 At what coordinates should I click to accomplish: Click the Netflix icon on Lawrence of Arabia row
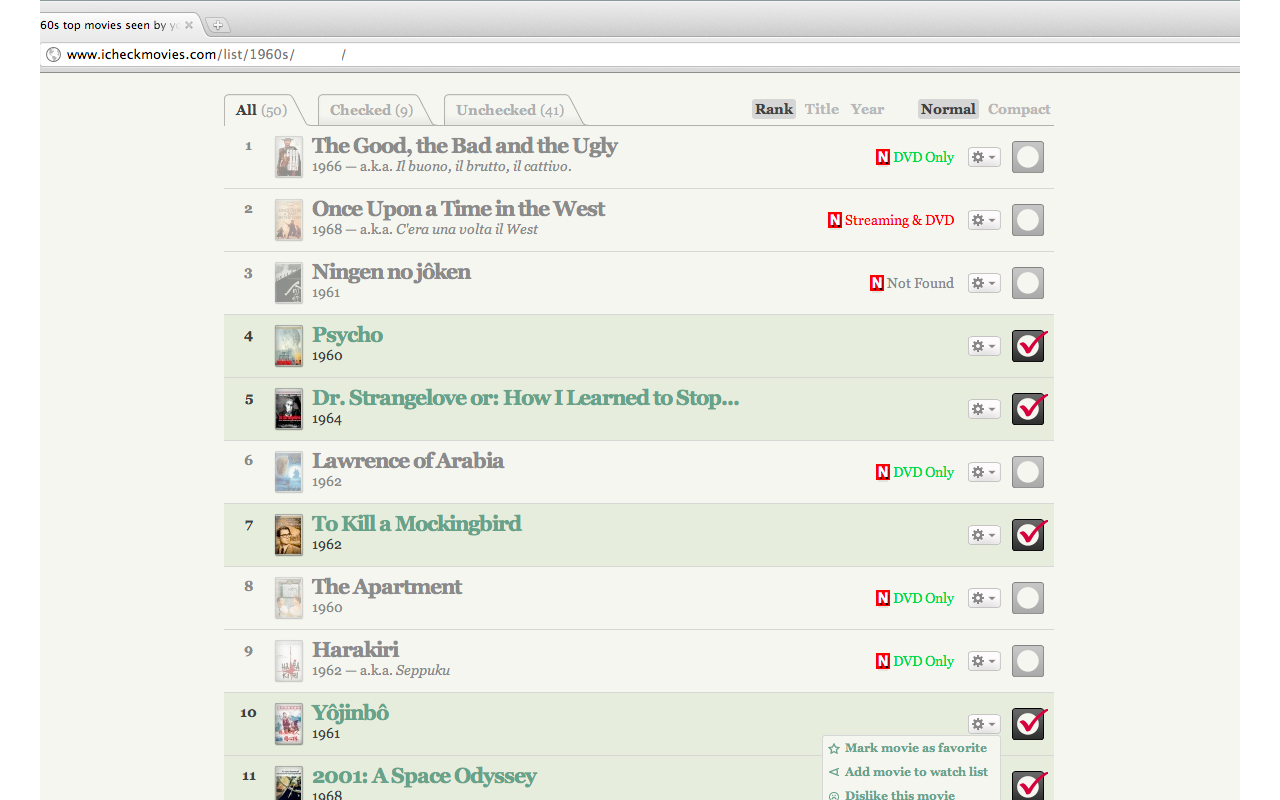coord(882,472)
